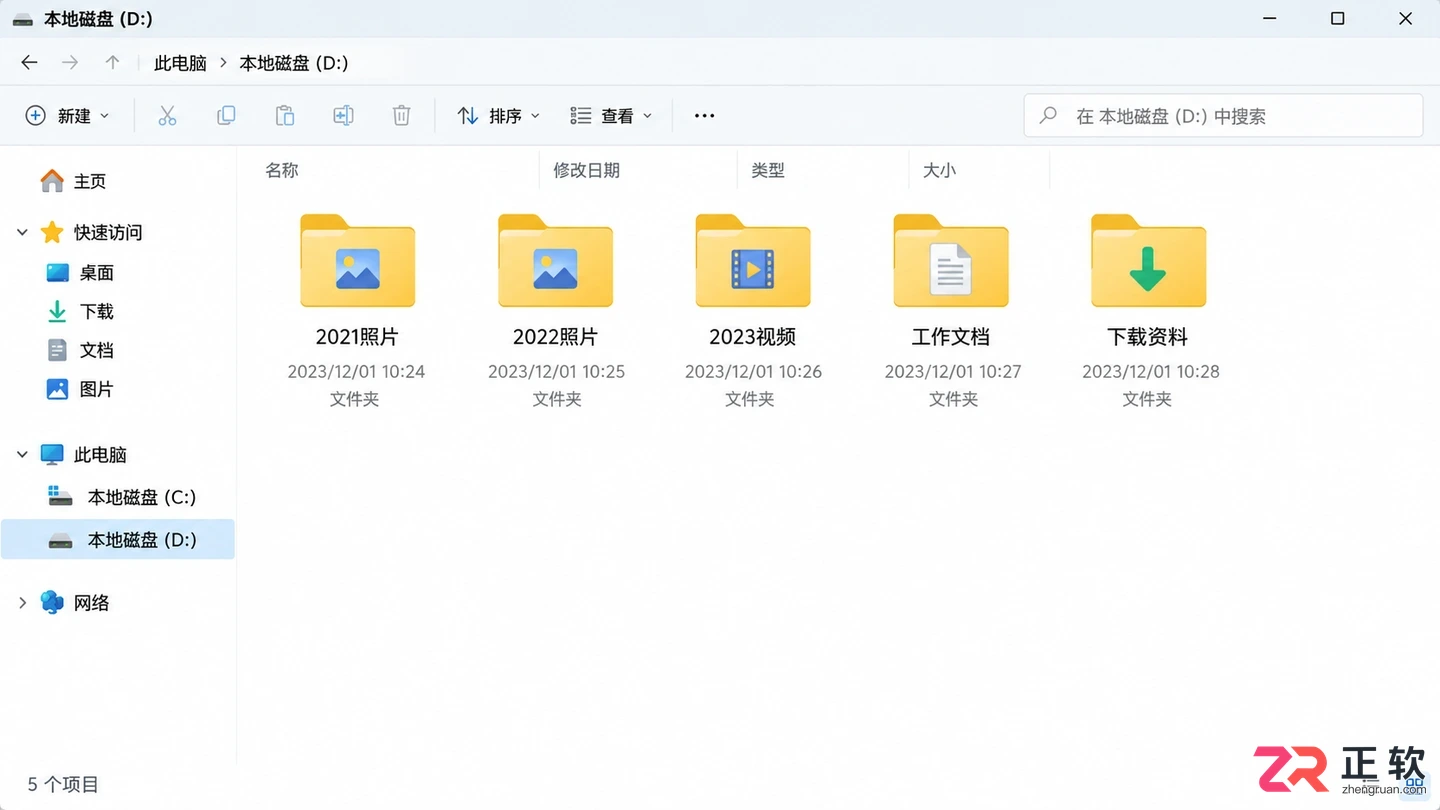Click the 2021照片 folder name label
This screenshot has height=810, width=1440.
(357, 337)
